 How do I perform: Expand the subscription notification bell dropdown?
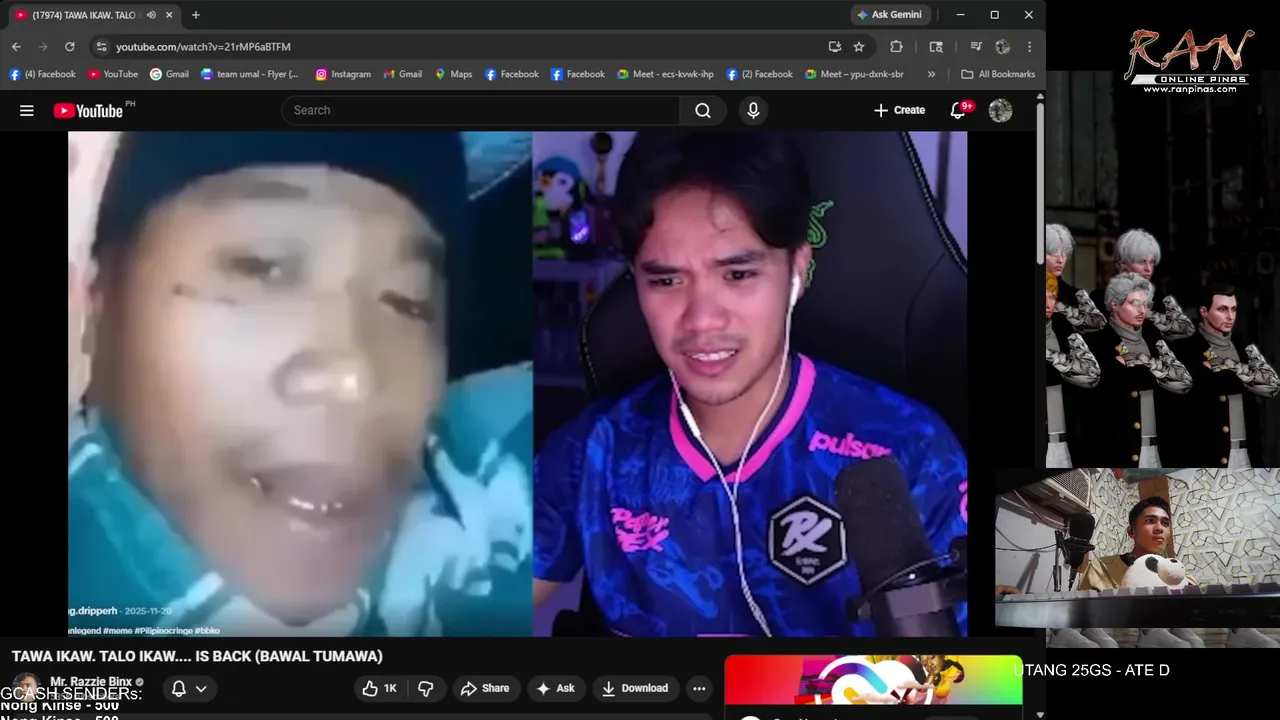[x=188, y=689]
